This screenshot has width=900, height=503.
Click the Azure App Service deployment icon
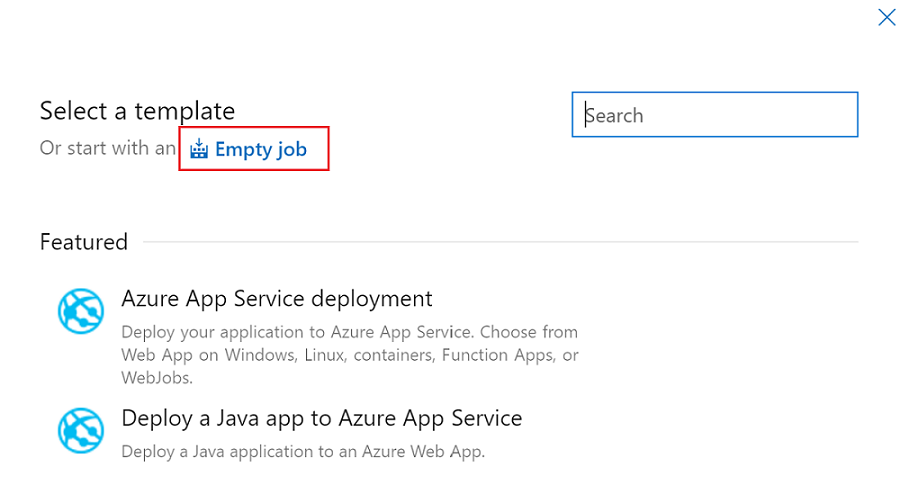coord(81,310)
